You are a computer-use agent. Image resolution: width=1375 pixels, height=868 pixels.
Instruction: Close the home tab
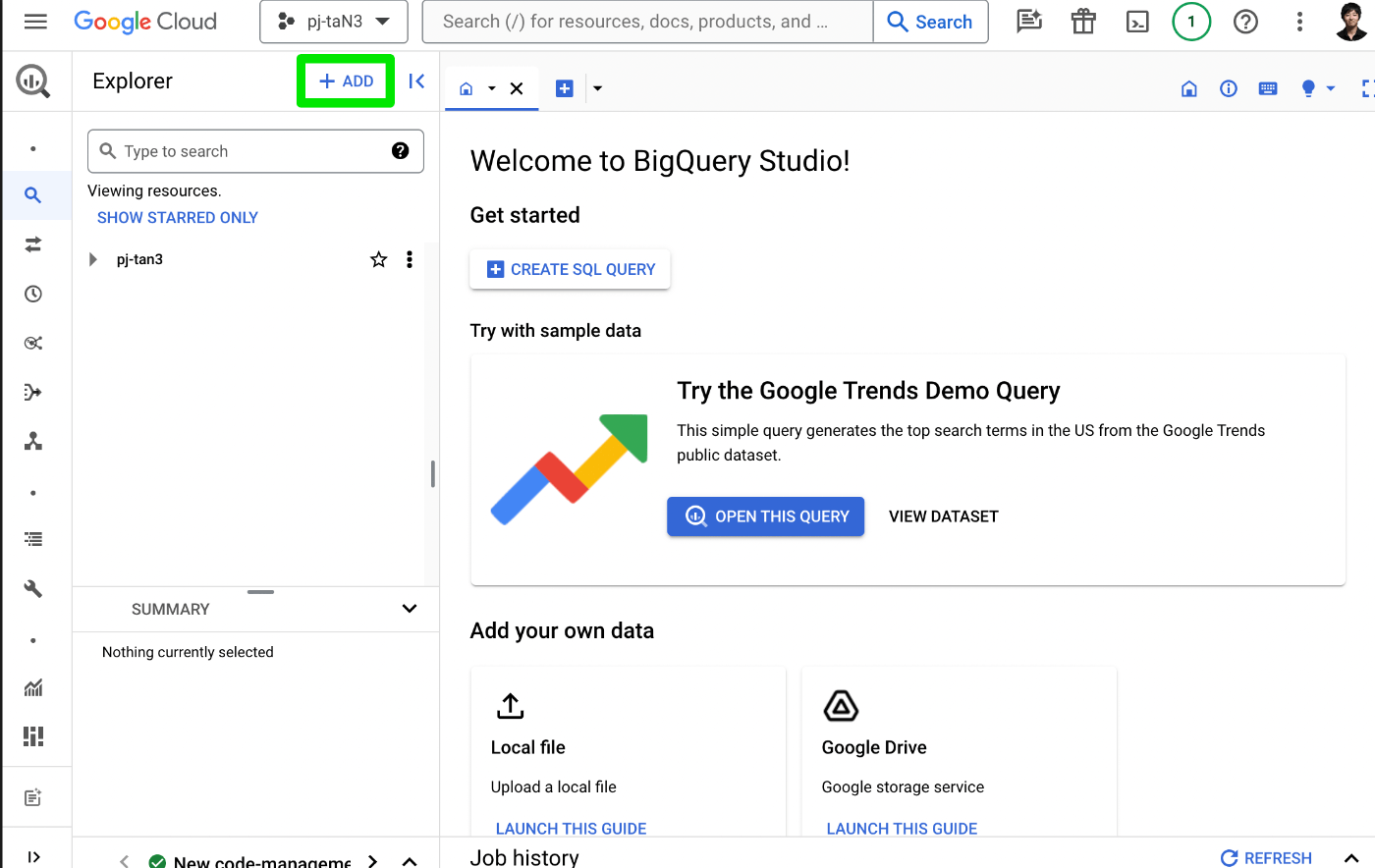[517, 88]
